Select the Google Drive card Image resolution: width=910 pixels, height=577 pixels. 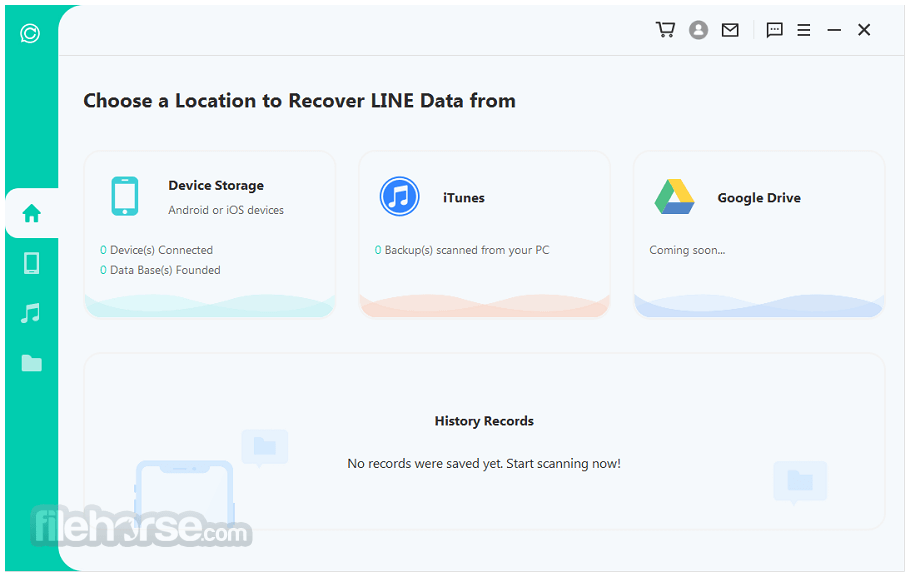(x=759, y=235)
